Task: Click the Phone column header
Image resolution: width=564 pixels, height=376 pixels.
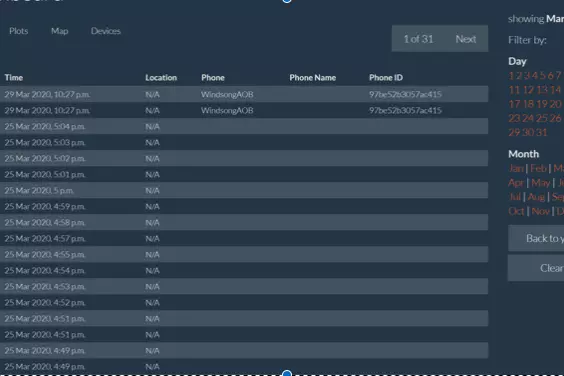Action: (213, 78)
